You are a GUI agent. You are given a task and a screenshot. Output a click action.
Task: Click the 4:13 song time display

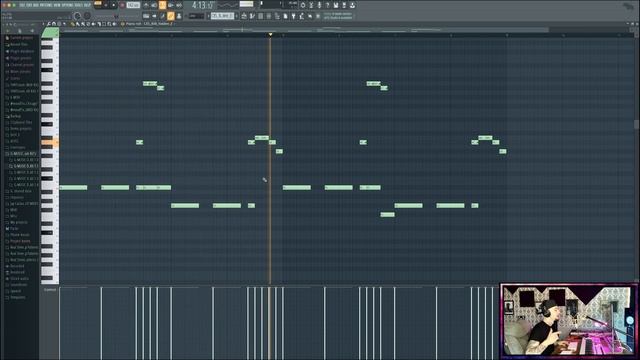tap(202, 5)
